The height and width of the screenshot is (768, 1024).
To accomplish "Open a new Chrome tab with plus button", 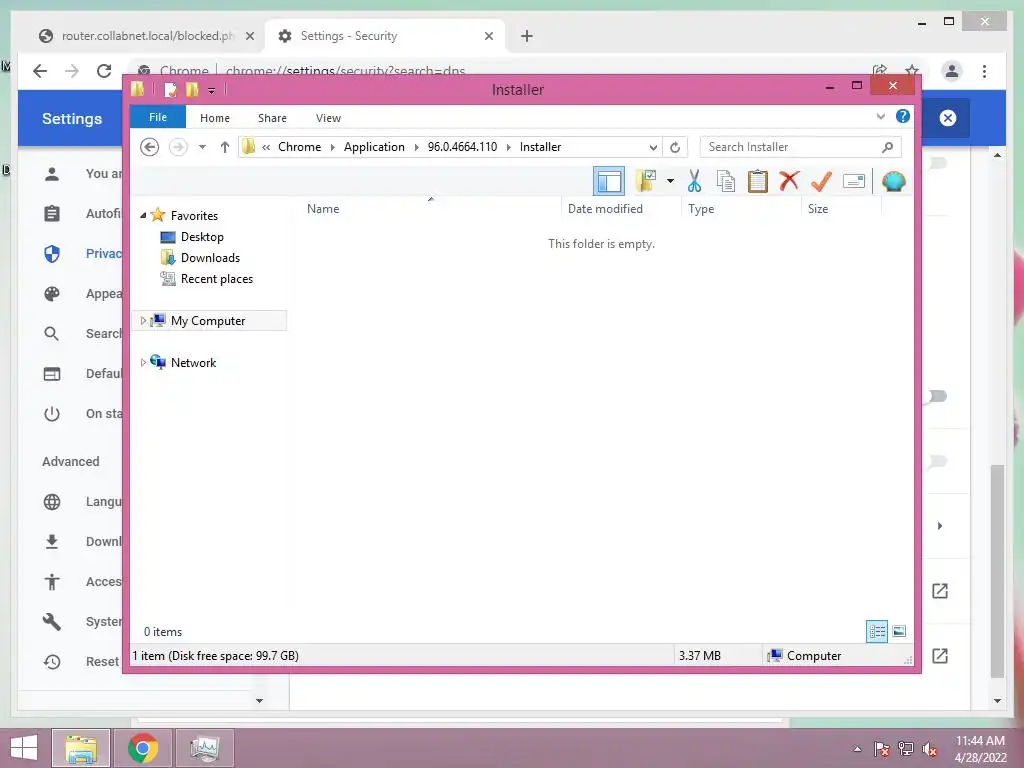I will [x=527, y=36].
